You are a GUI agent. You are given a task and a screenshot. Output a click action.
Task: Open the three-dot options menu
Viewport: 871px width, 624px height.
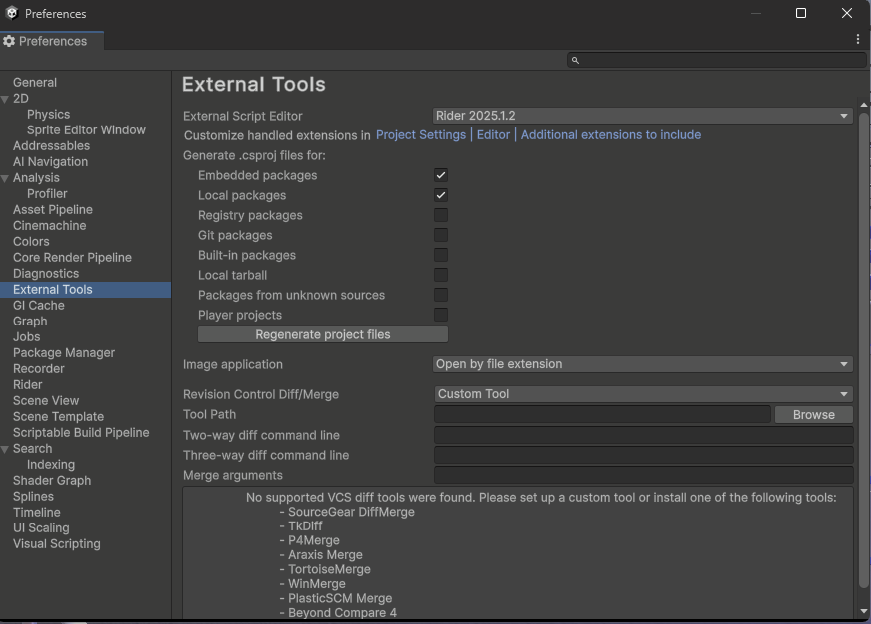pyautogui.click(x=858, y=40)
